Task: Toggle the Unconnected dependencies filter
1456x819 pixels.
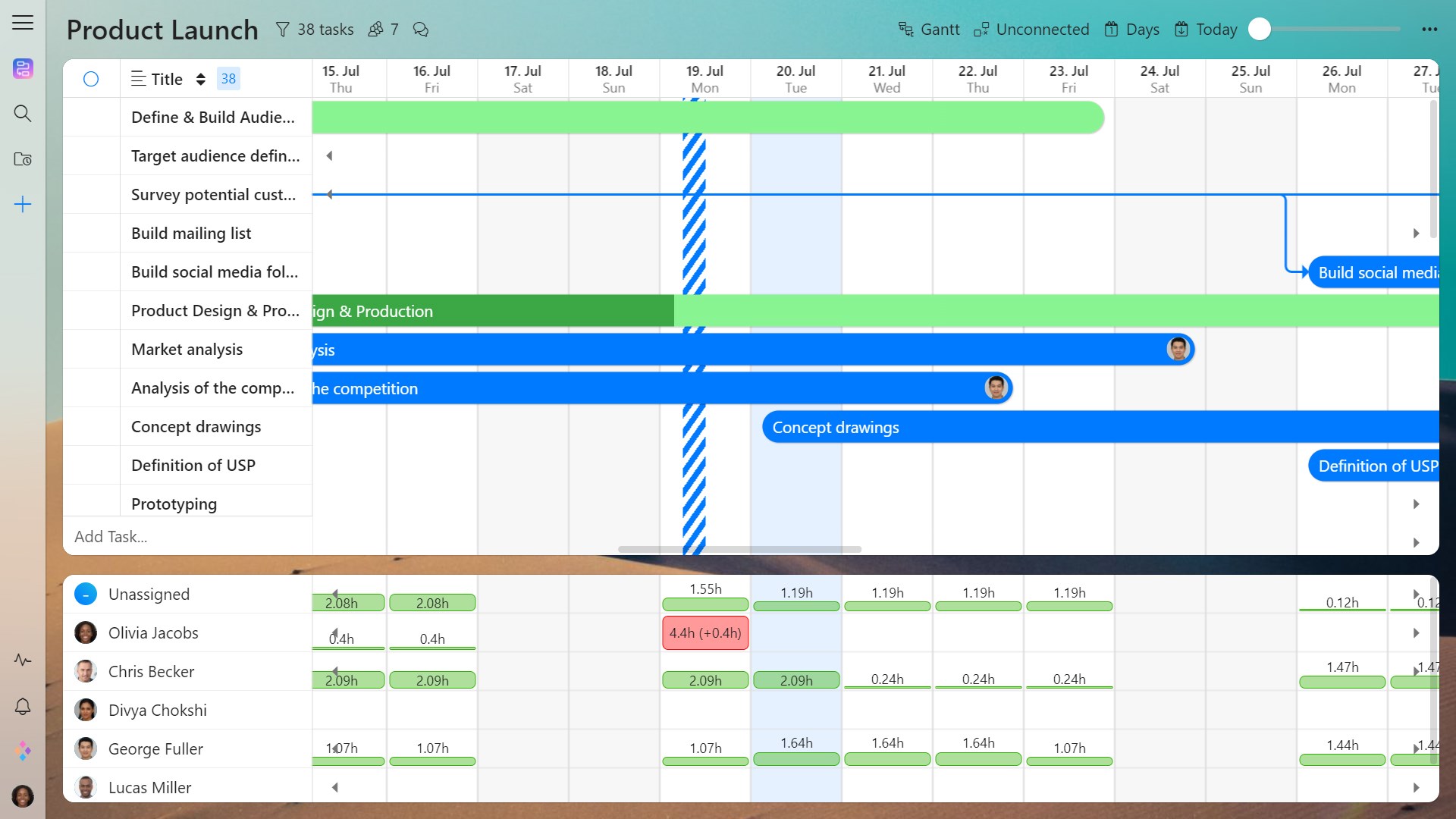Action: pos(1032,30)
